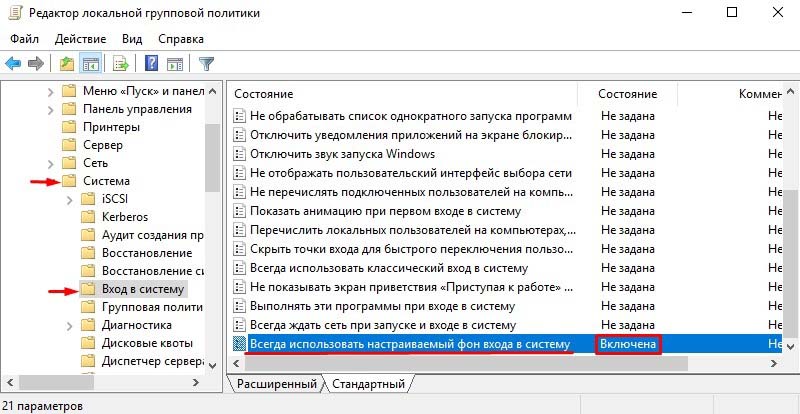This screenshot has height=414, width=800.
Task: Expand the iSCSI folder arrow
Action: 67,199
